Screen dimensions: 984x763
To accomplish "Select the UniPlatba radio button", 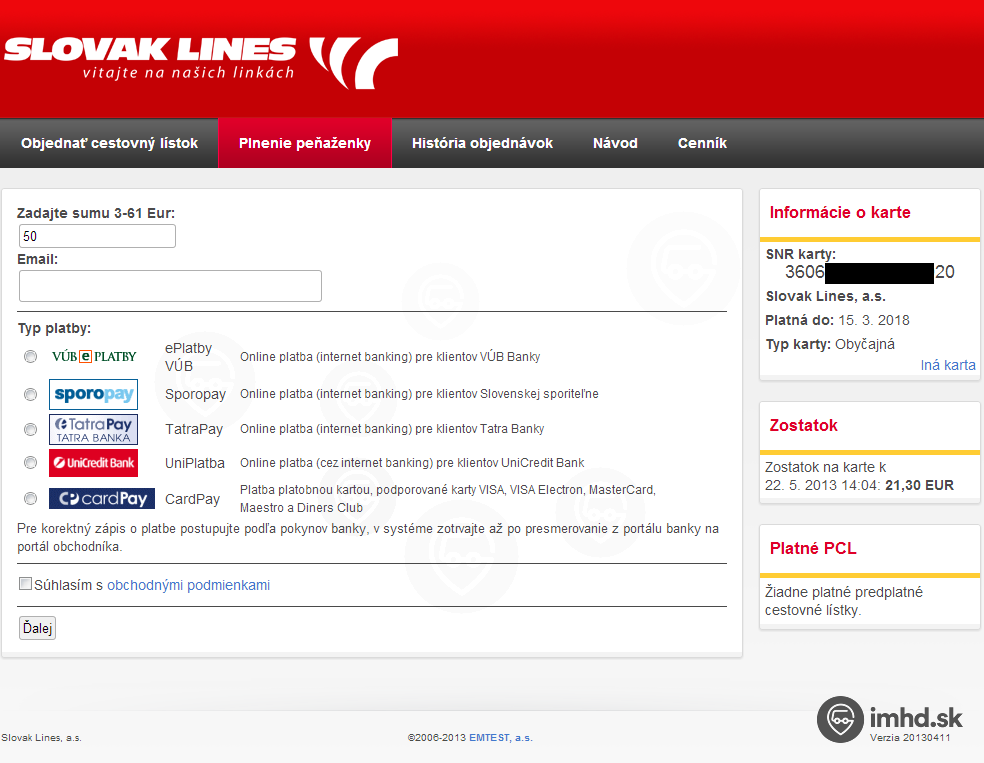I will (31, 463).
